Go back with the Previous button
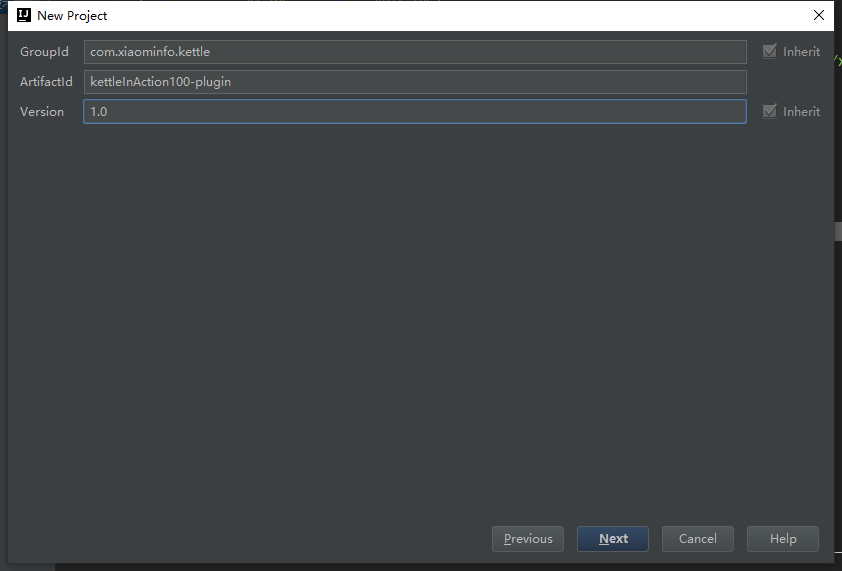This screenshot has width=842, height=571. [528, 539]
